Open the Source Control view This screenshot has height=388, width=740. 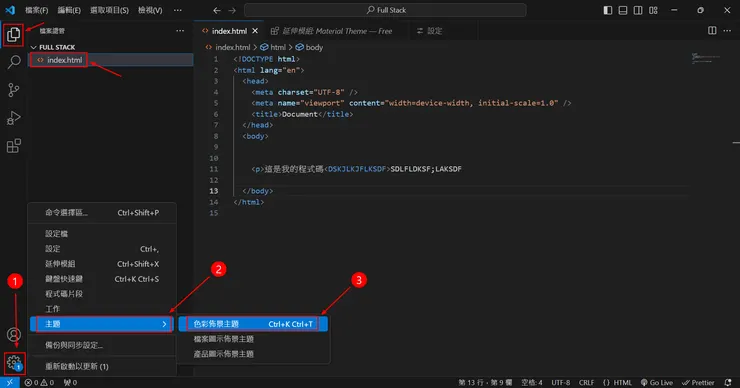pyautogui.click(x=14, y=90)
